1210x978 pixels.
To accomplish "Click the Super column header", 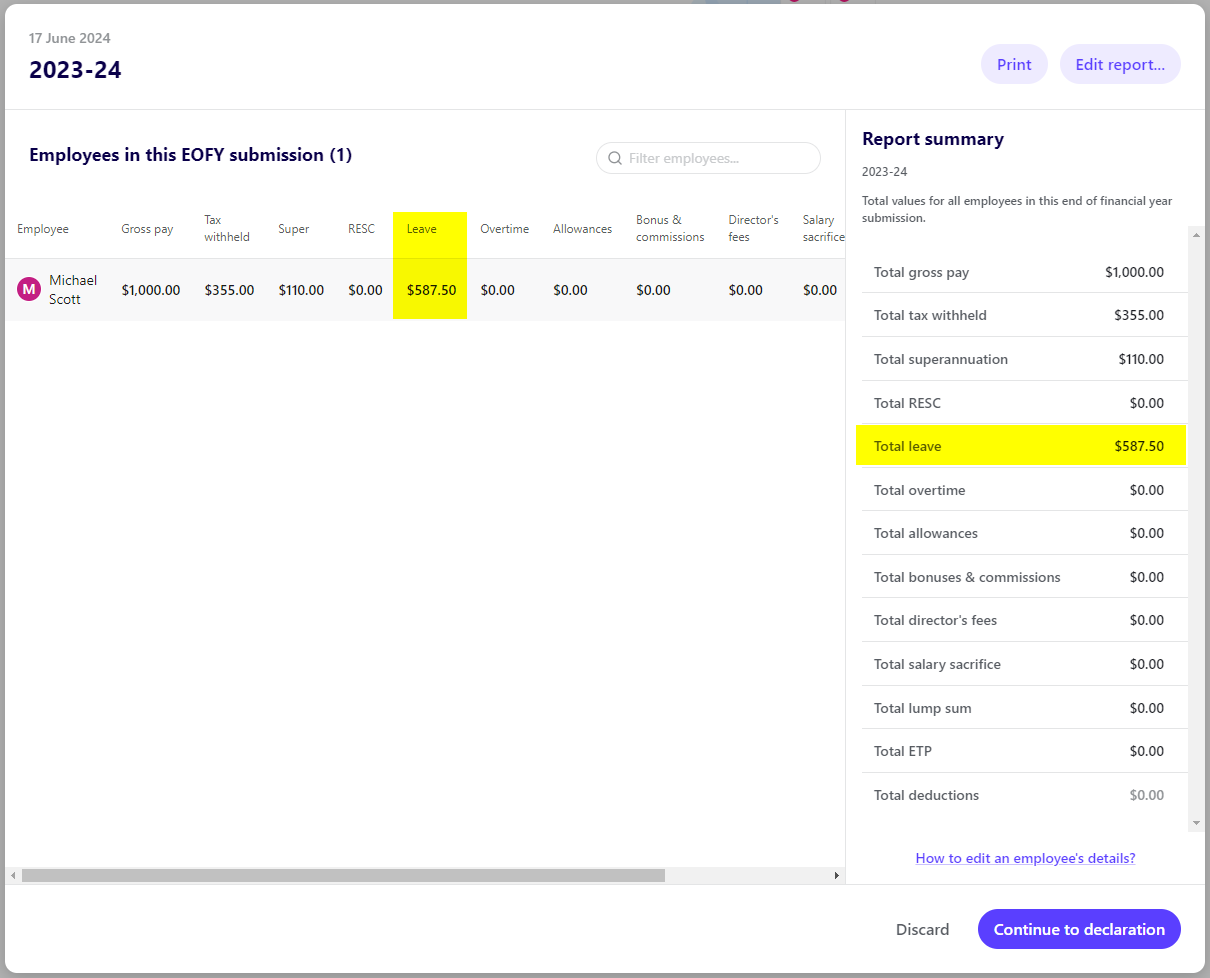I will coord(294,229).
